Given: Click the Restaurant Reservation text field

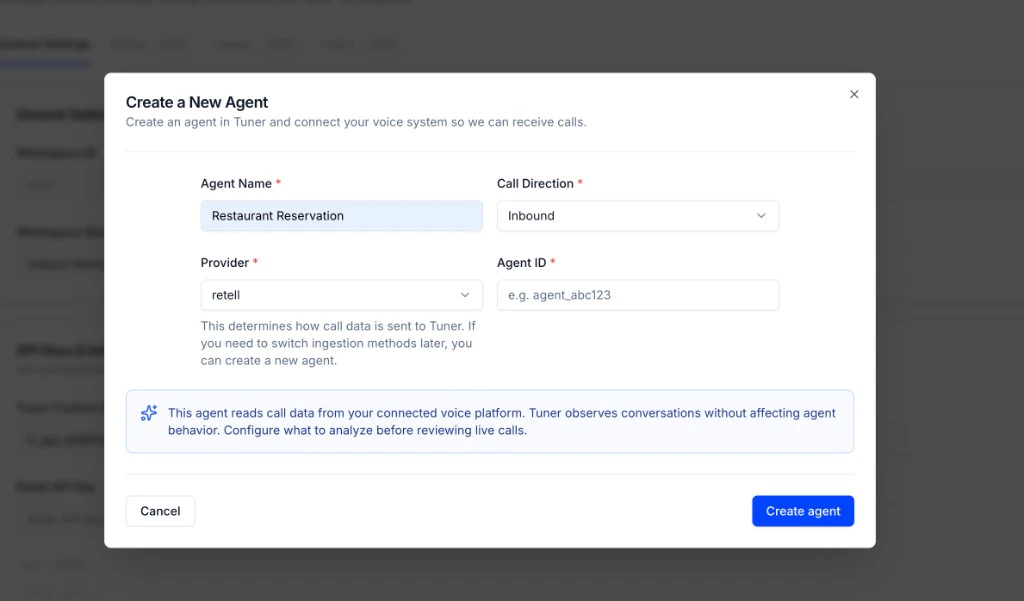Looking at the screenshot, I should click(341, 215).
